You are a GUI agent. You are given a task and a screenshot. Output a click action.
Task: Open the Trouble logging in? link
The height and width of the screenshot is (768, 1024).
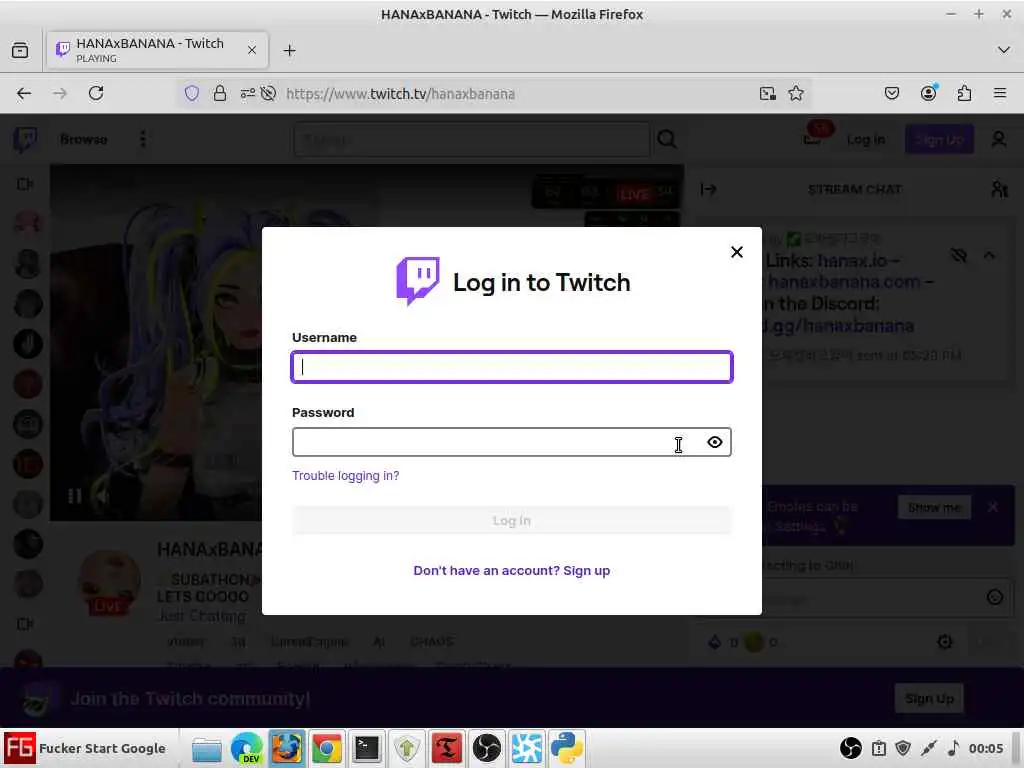coord(345,475)
